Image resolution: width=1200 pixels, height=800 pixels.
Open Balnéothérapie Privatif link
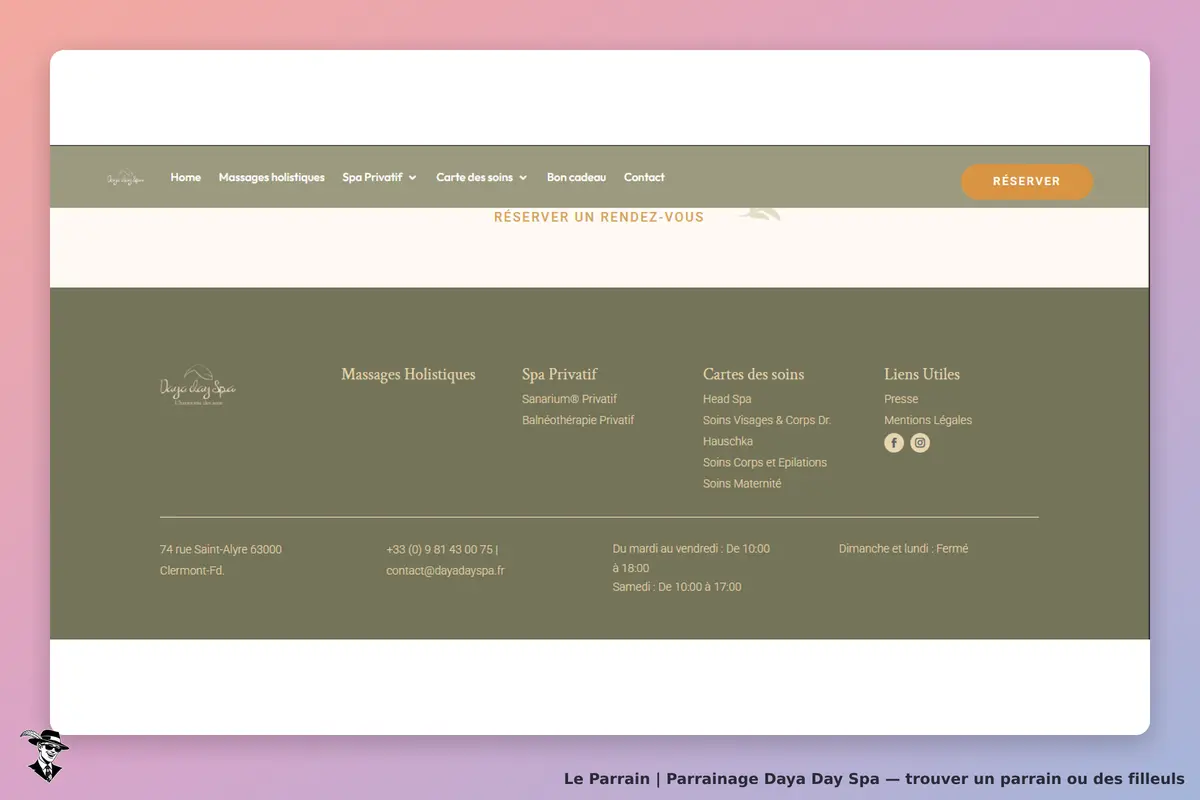click(x=578, y=420)
